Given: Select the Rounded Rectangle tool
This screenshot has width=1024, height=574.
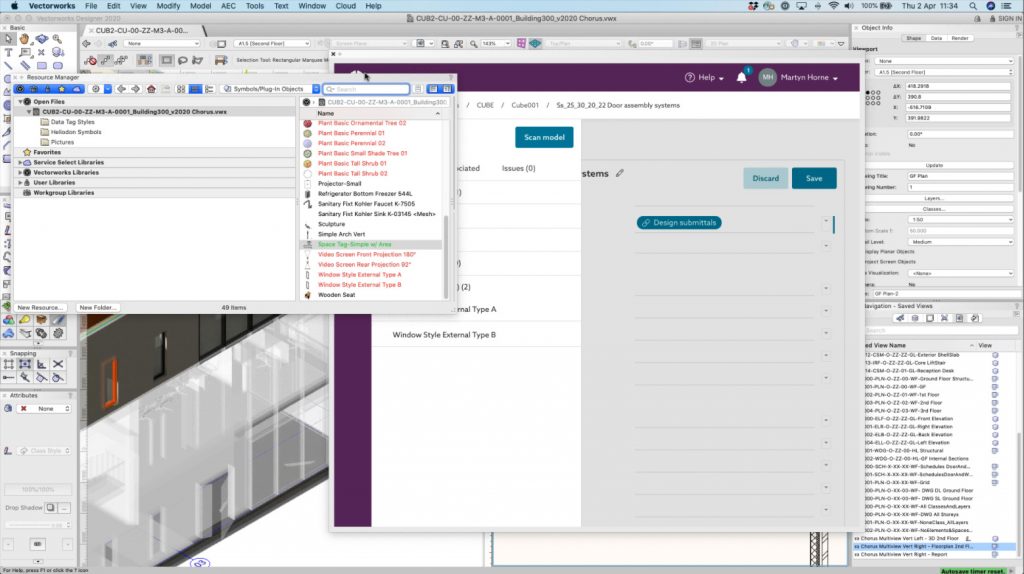Looking at the screenshot, I should point(57,65).
